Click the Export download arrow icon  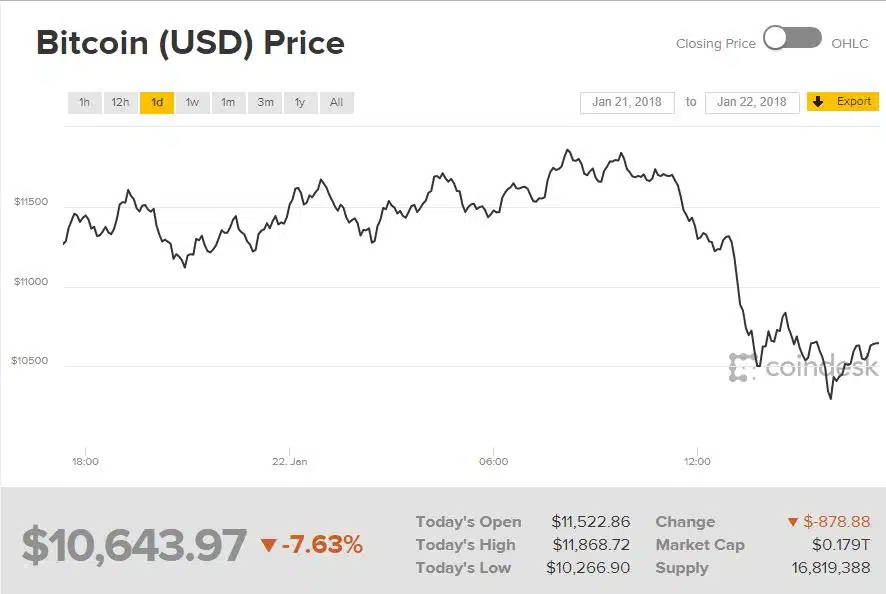[818, 102]
